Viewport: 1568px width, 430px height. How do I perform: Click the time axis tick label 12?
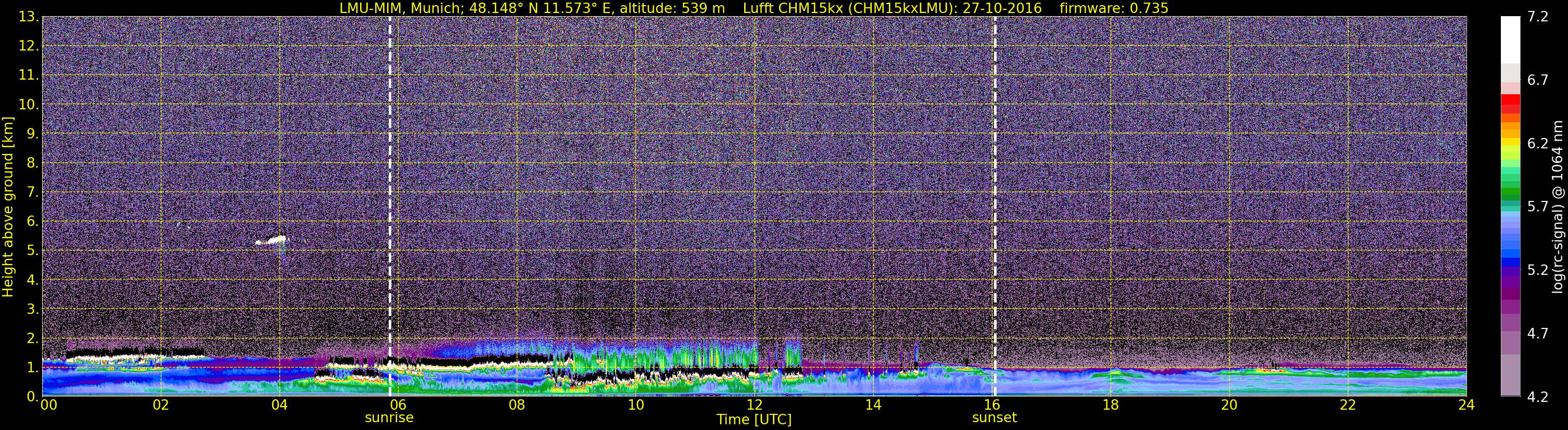[754, 405]
